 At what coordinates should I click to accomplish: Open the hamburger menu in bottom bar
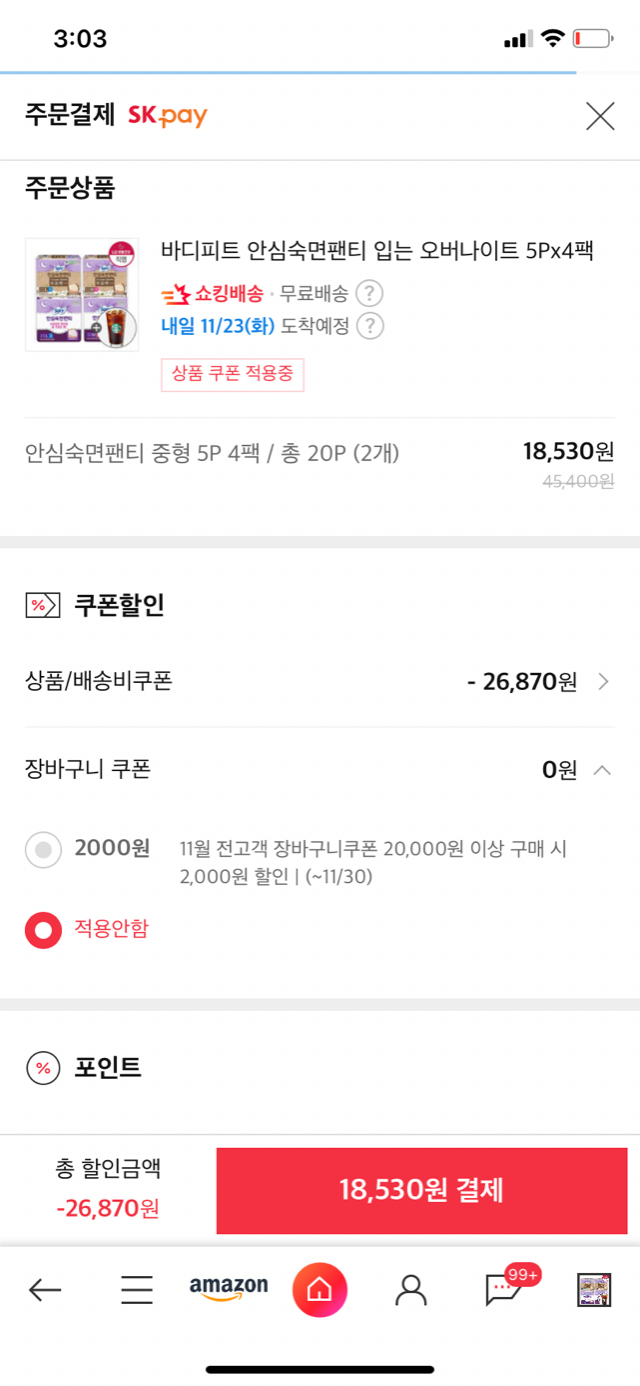click(137, 1290)
